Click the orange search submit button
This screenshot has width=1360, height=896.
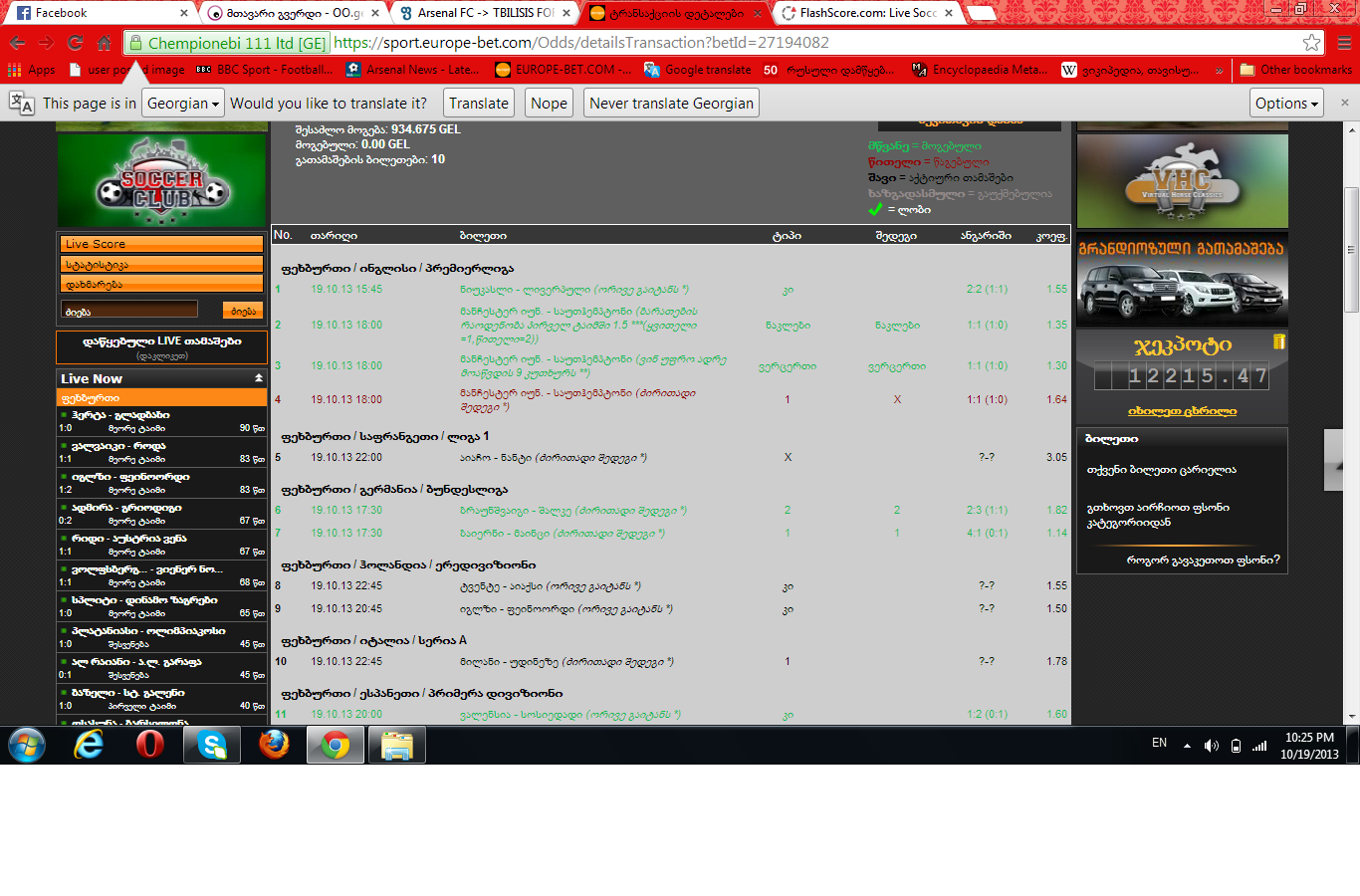(243, 311)
